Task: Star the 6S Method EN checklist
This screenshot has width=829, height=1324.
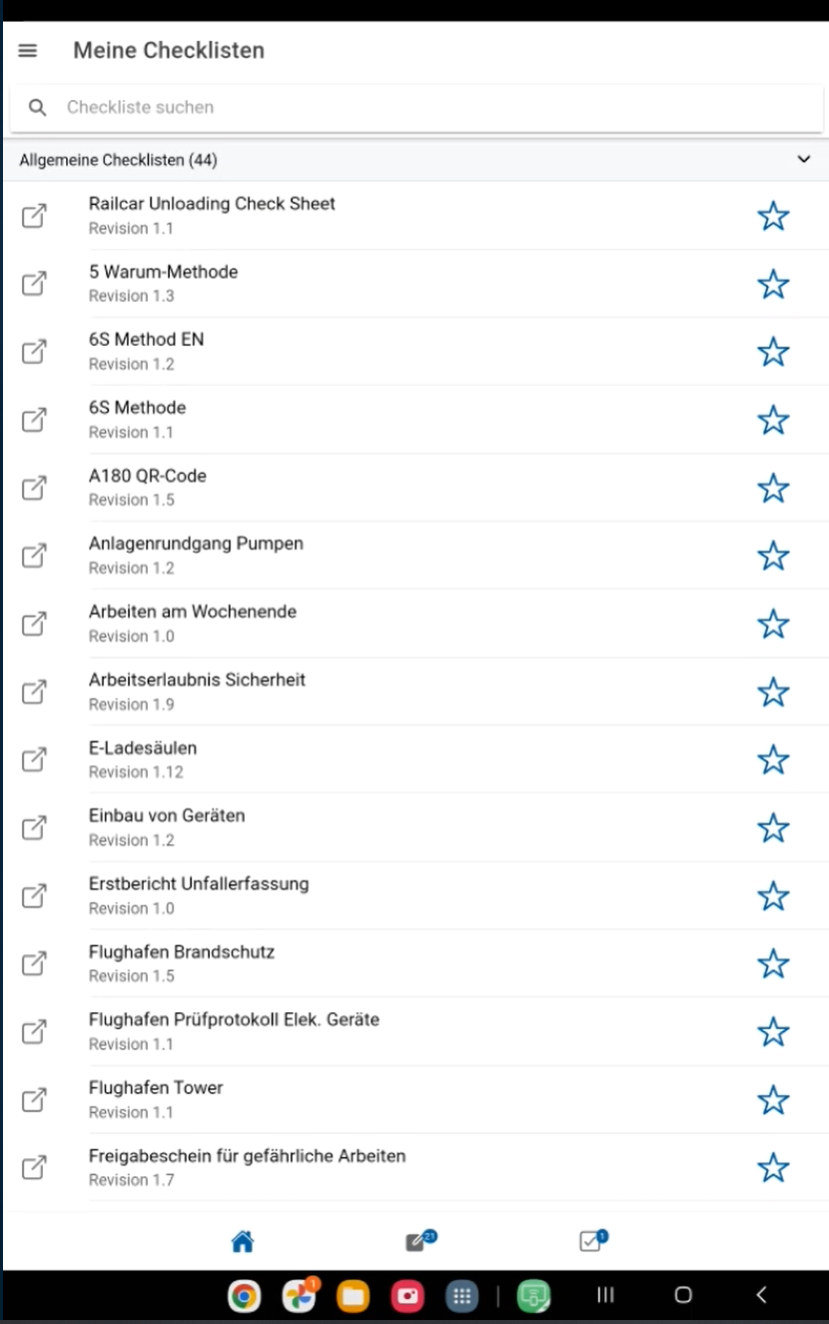Action: pyautogui.click(x=773, y=352)
